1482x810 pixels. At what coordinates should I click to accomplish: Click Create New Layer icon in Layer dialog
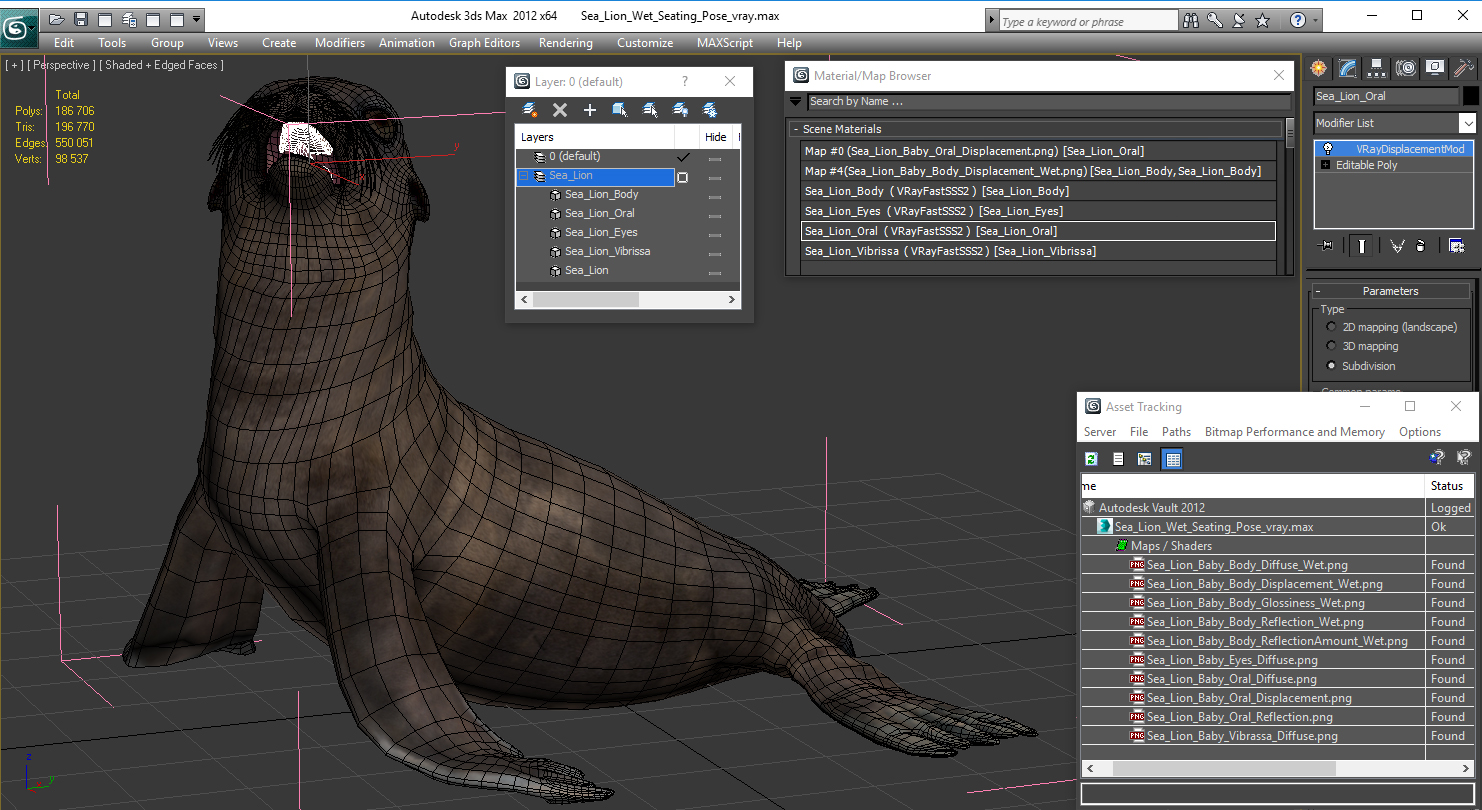530,110
